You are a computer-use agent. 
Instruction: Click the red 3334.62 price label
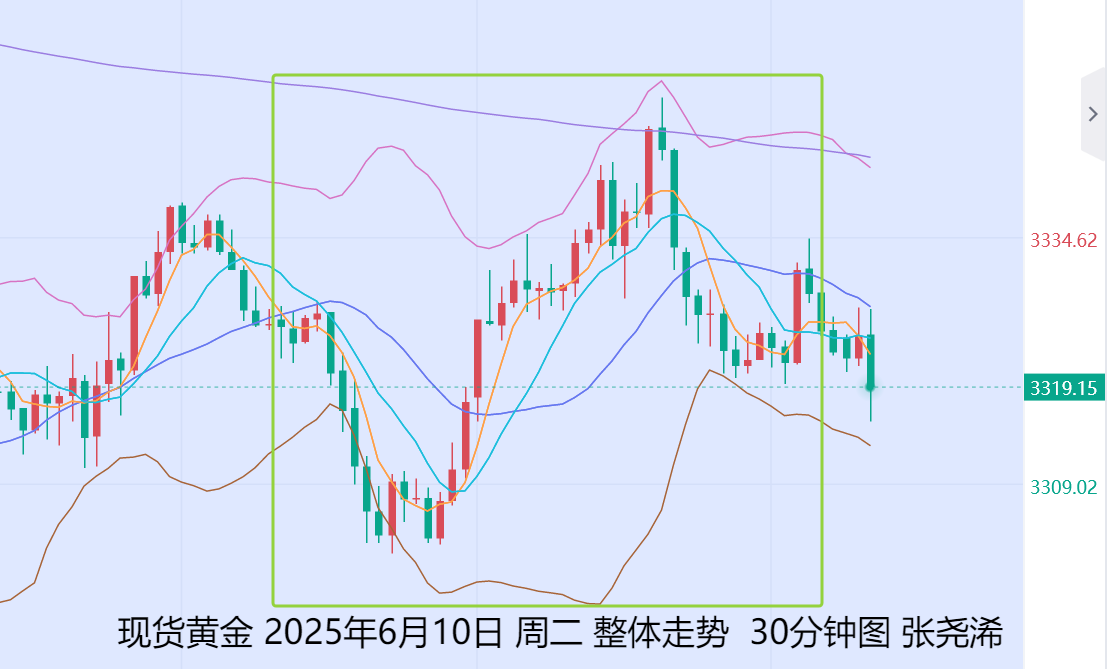tap(1063, 240)
